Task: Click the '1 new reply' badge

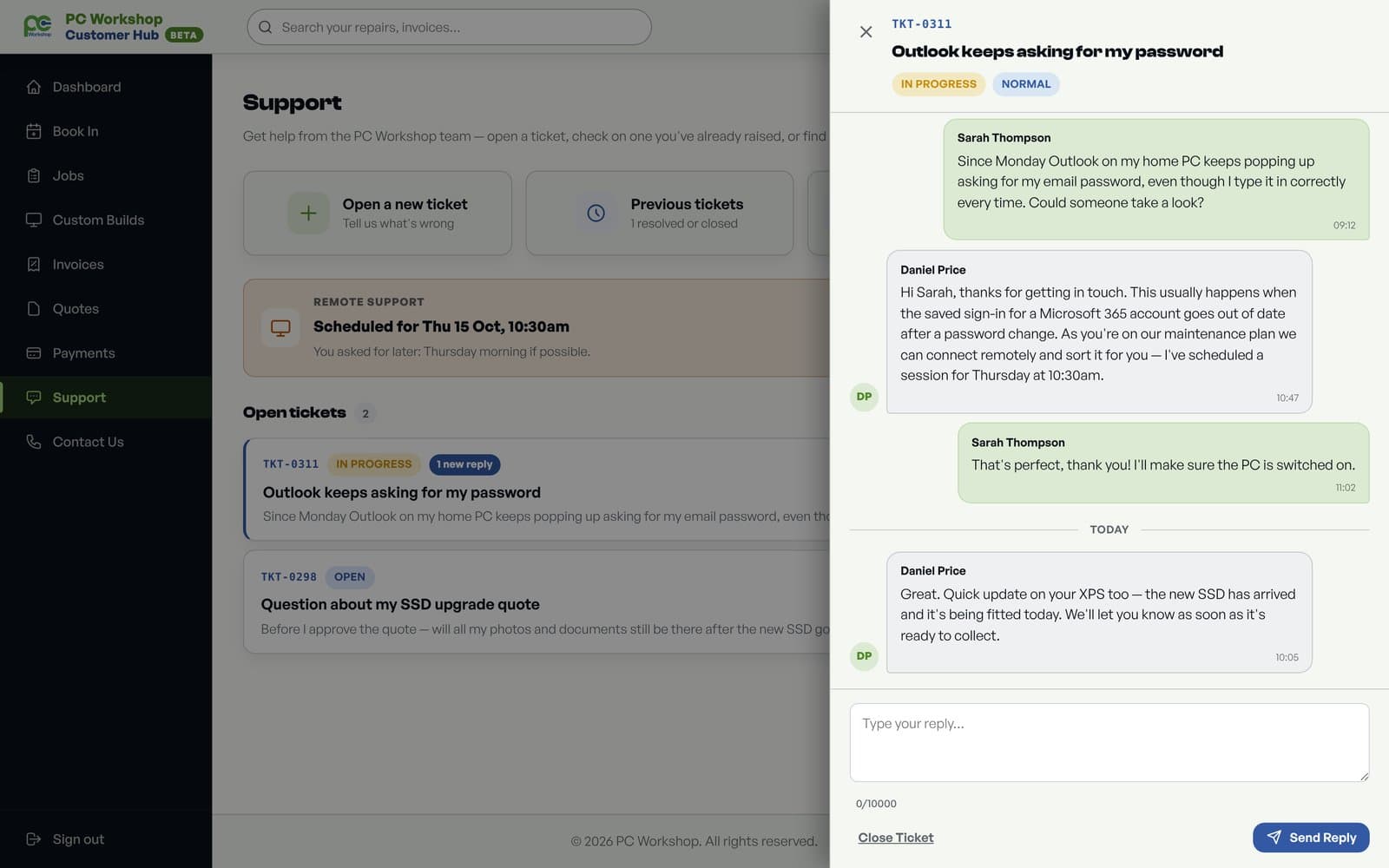Action: click(464, 464)
